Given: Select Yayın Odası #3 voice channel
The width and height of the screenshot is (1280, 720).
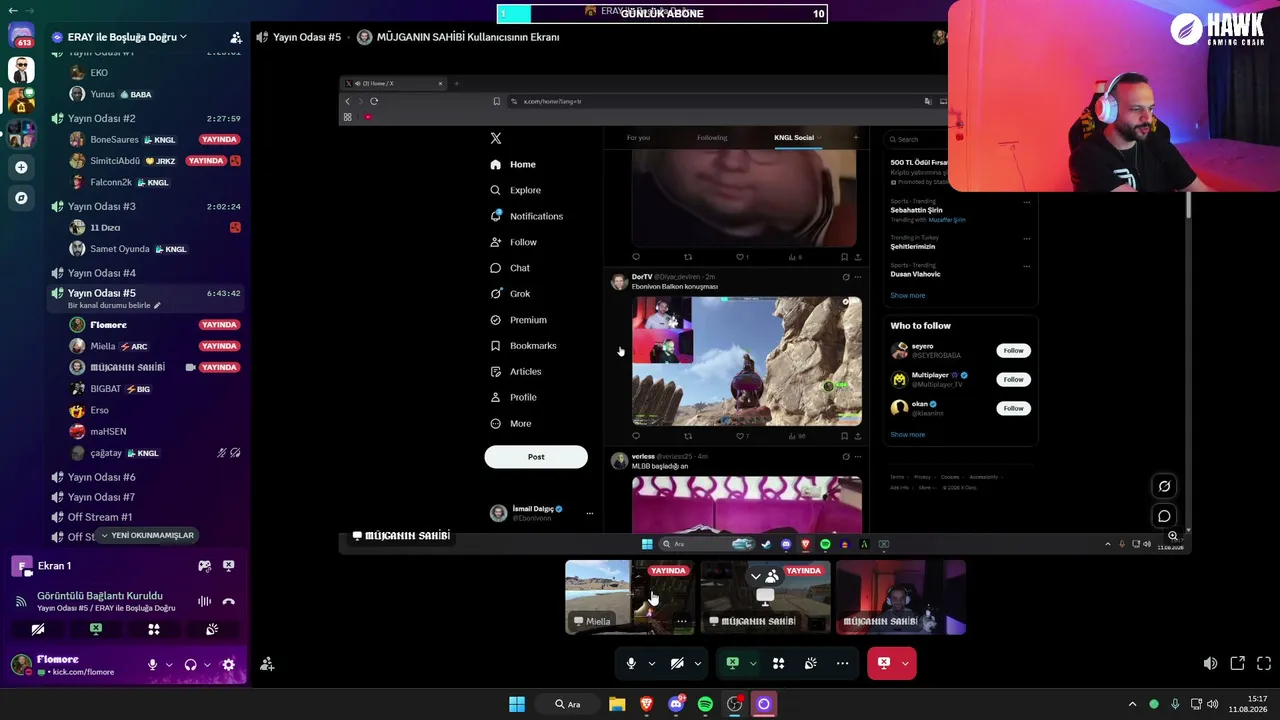Looking at the screenshot, I should pos(146,206).
